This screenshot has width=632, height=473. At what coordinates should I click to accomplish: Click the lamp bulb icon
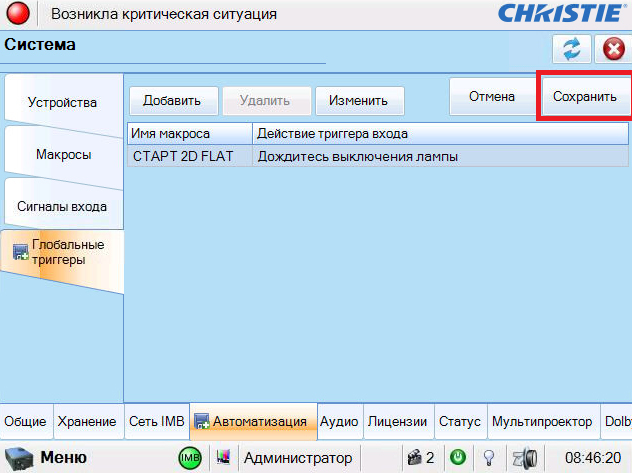click(x=489, y=458)
